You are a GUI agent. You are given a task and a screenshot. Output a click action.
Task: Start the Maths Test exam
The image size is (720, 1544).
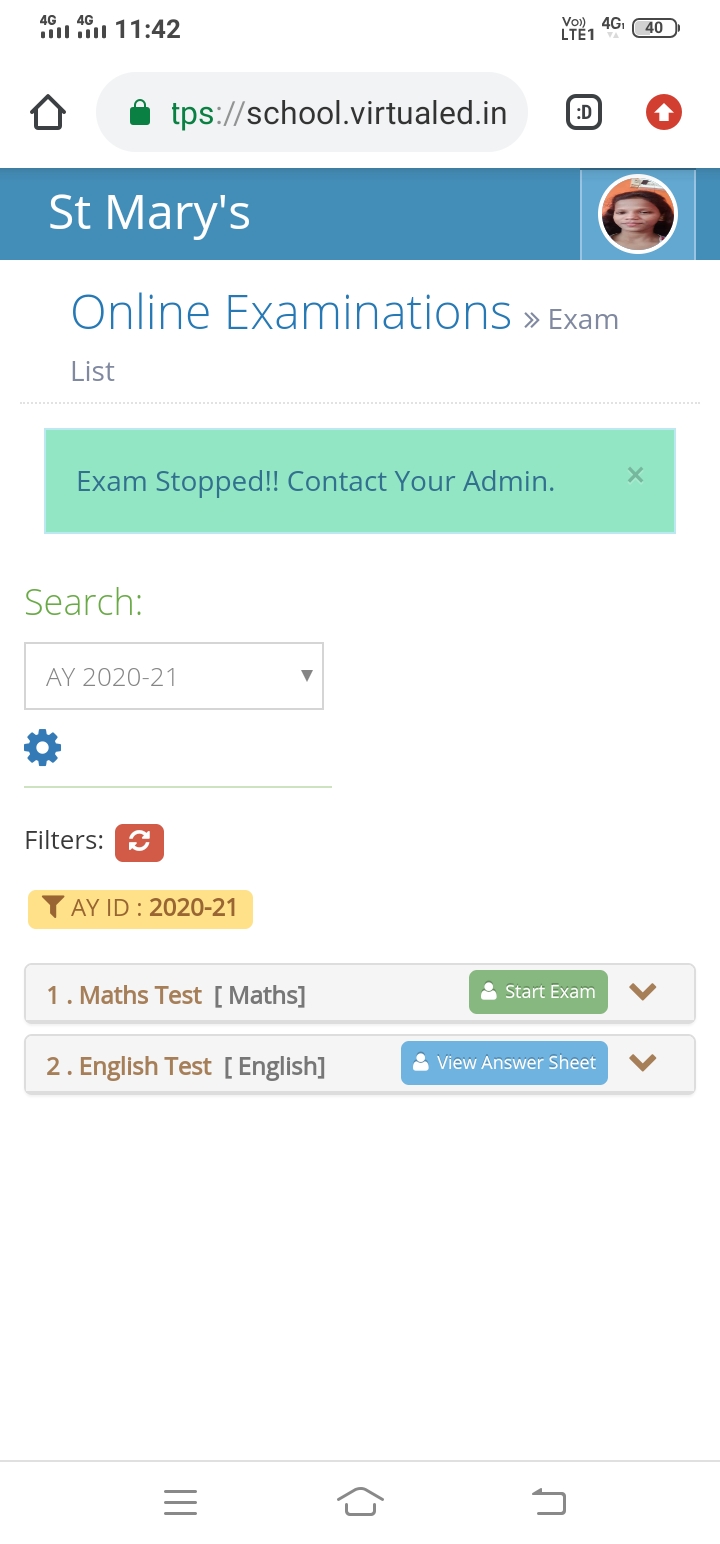[x=538, y=992]
